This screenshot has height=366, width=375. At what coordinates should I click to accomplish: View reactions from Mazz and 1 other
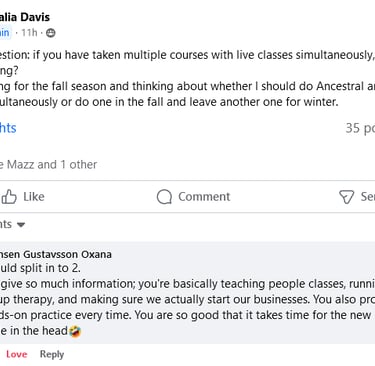coord(48,165)
